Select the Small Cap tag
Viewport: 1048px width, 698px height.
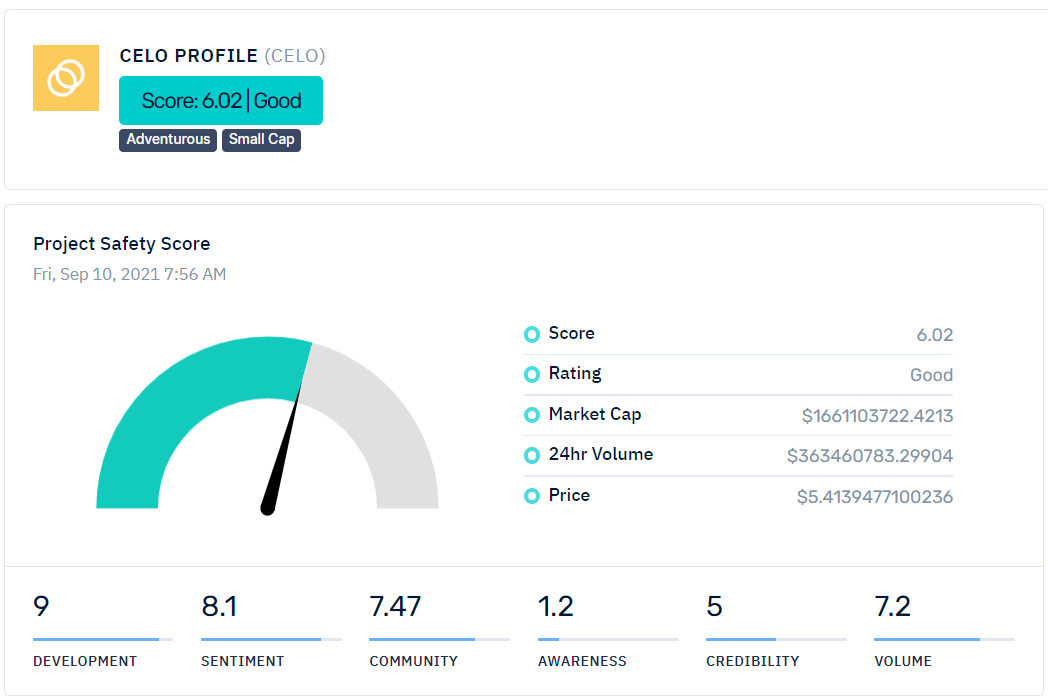click(x=261, y=140)
